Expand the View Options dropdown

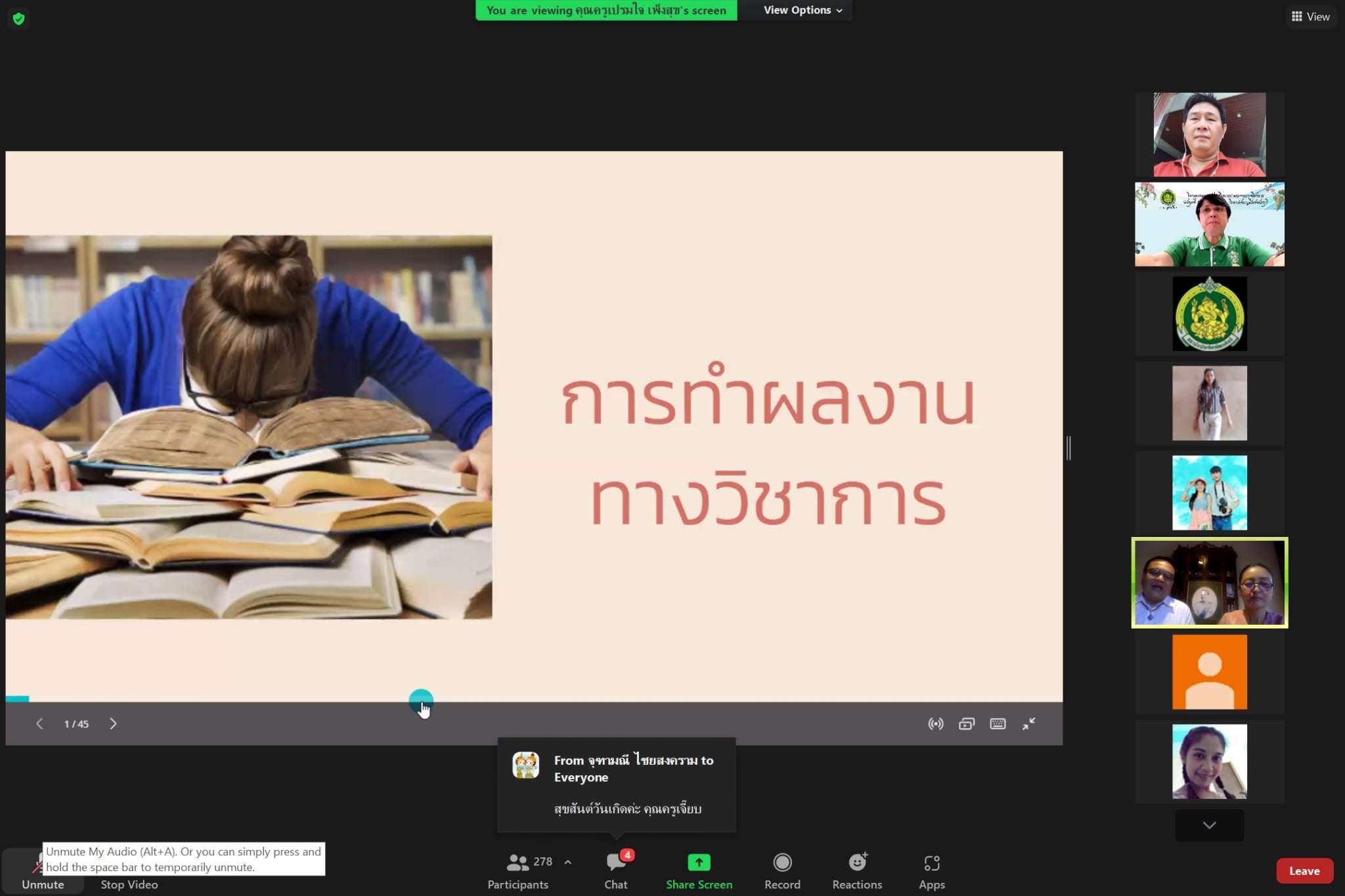click(802, 10)
